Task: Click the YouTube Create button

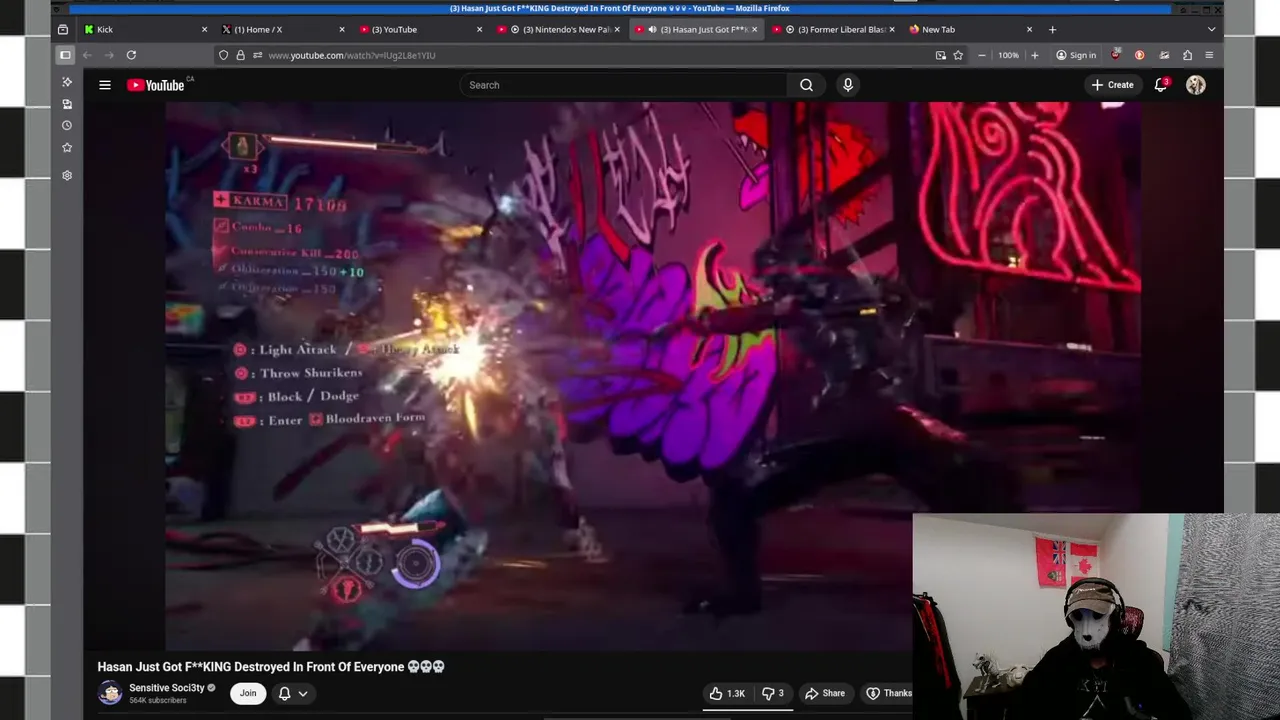Action: (x=1112, y=85)
